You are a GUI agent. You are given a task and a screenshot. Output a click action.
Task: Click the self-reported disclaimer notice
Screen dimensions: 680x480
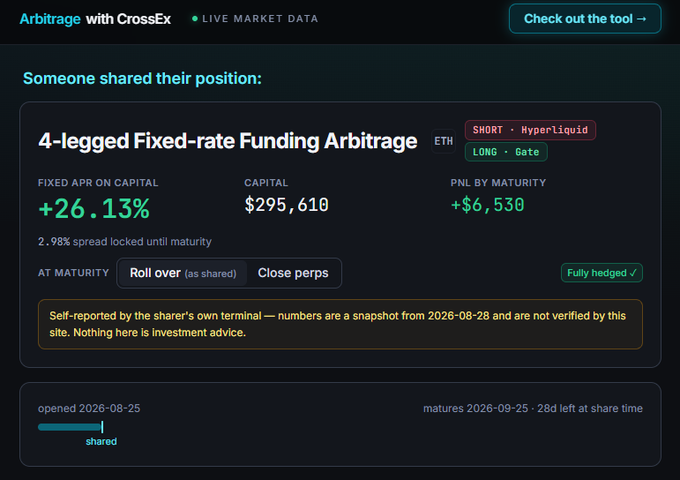tap(340, 324)
